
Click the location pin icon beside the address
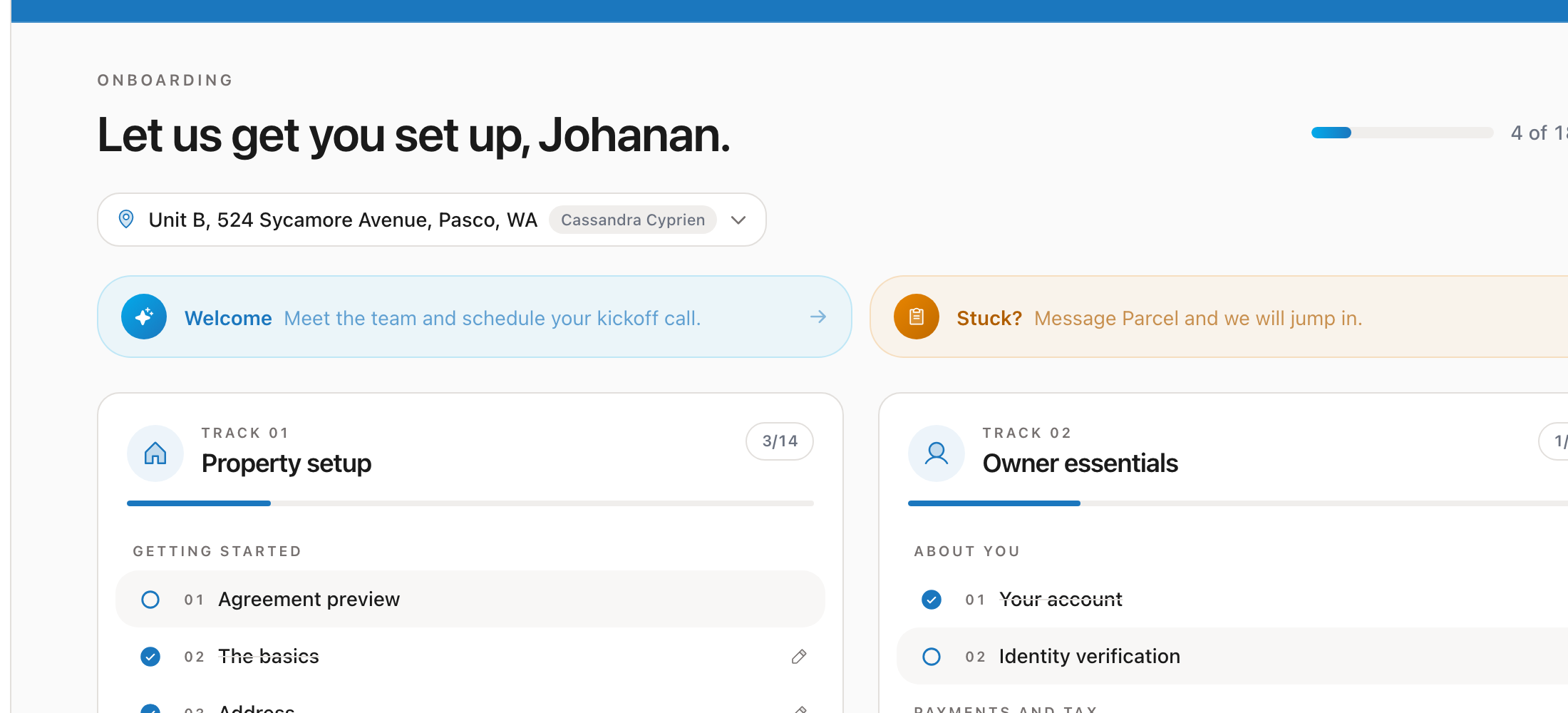pos(126,220)
